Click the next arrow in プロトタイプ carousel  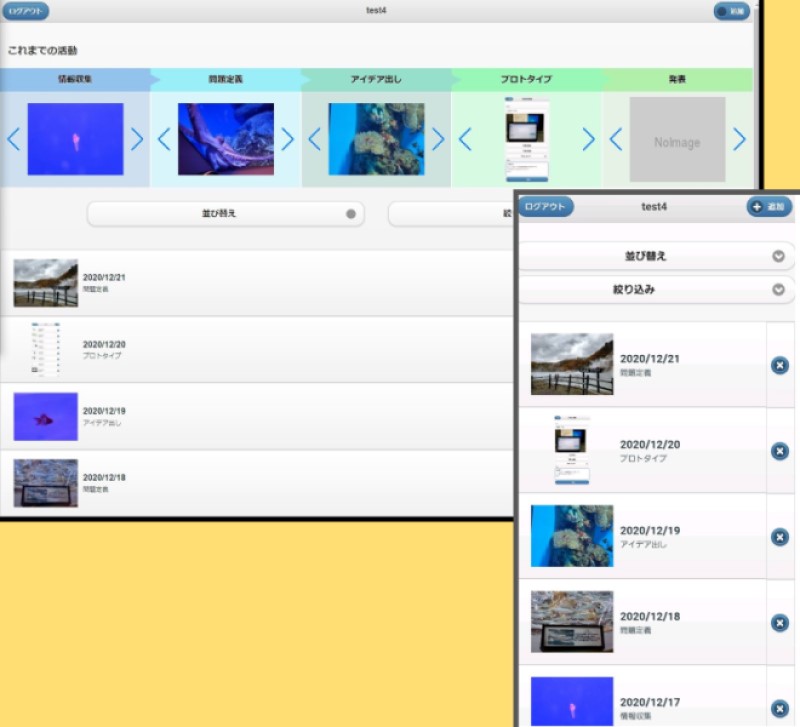pos(588,139)
